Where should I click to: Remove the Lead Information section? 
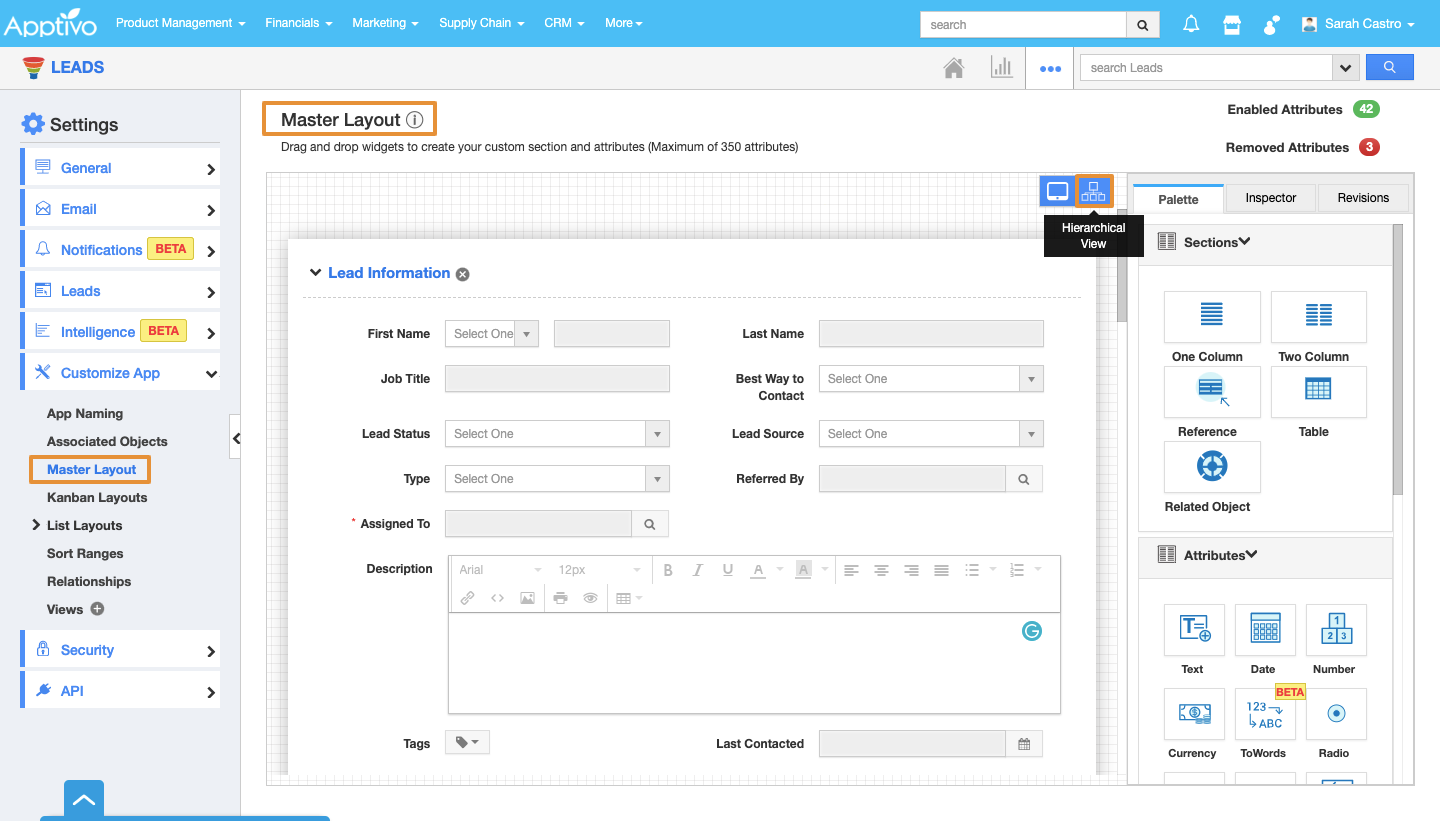pos(463,274)
